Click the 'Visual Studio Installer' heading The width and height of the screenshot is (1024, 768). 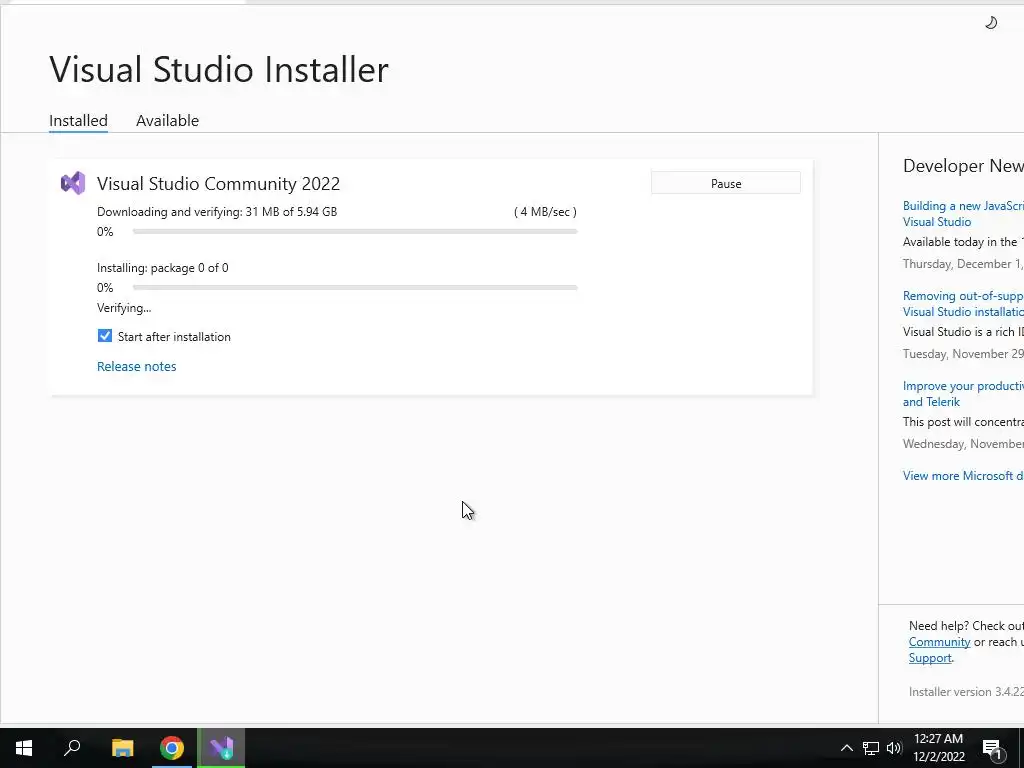point(219,69)
